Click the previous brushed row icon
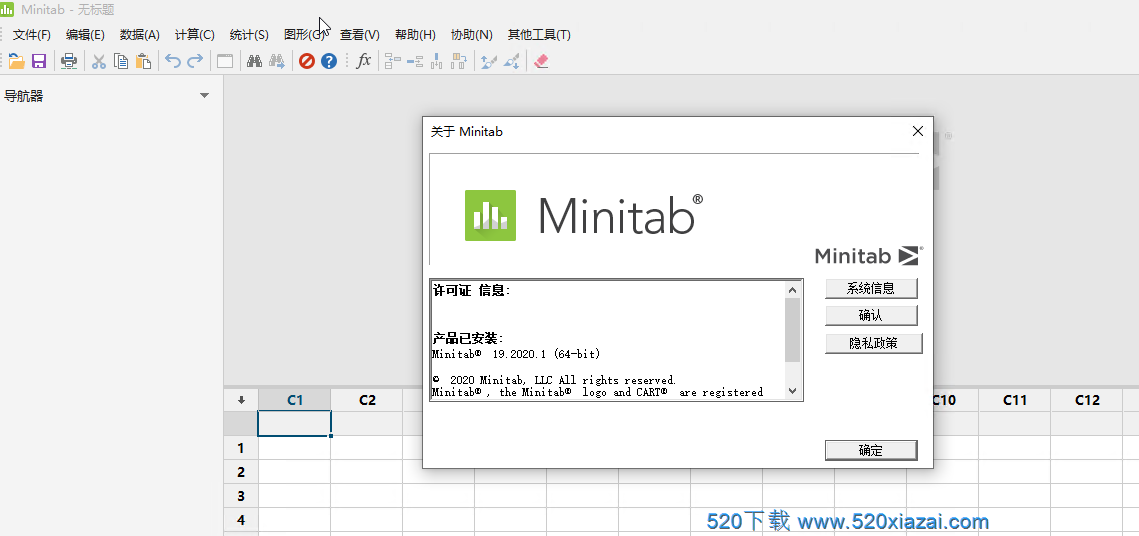Screen dimensions: 1139x536 pos(489,61)
